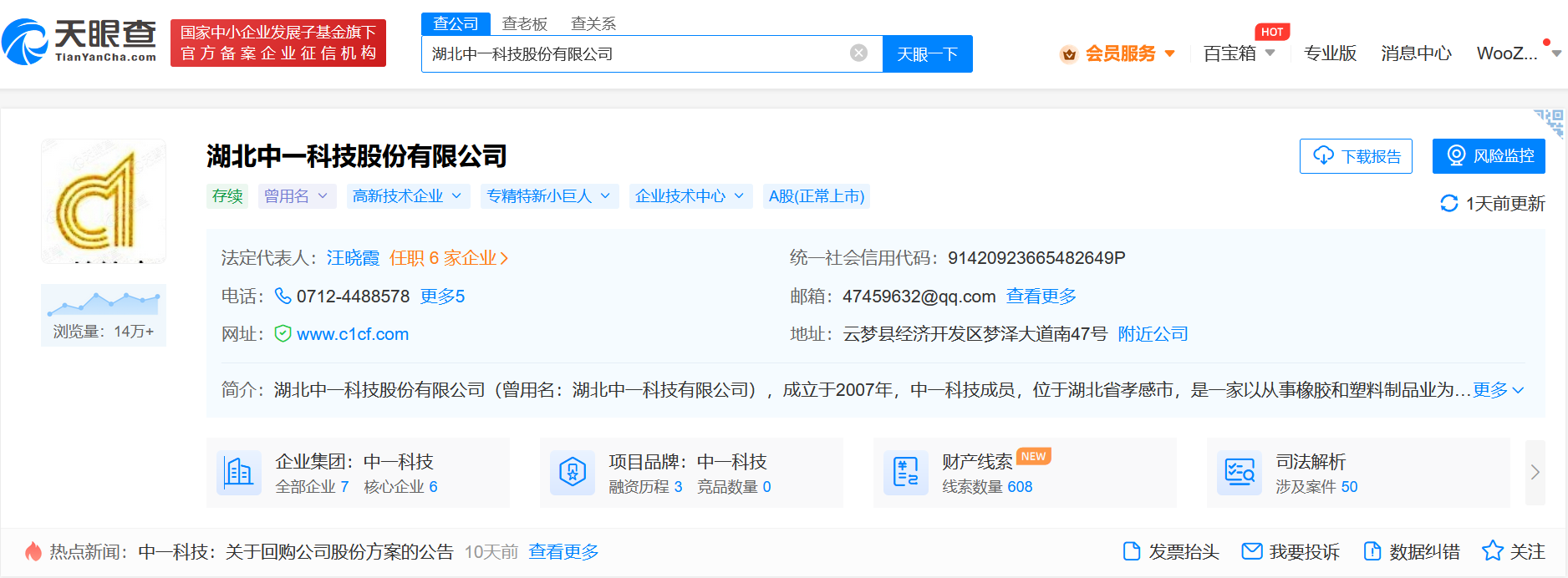The width and height of the screenshot is (1568, 578).
Task: Click the 国家中小企业发展子基金旗下 red banner
Action: tap(278, 43)
